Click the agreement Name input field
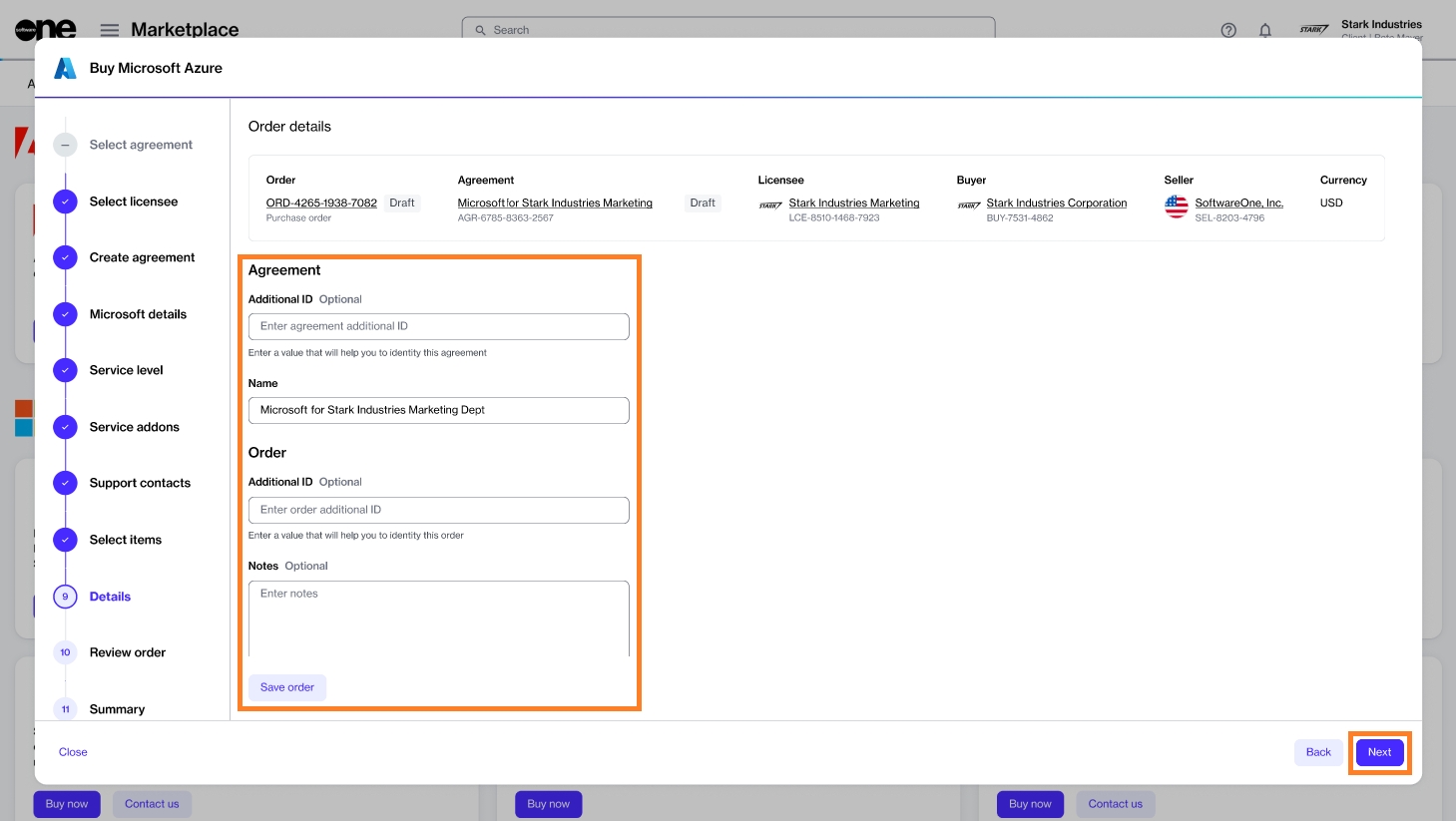This screenshot has width=1456, height=821. 438,410
